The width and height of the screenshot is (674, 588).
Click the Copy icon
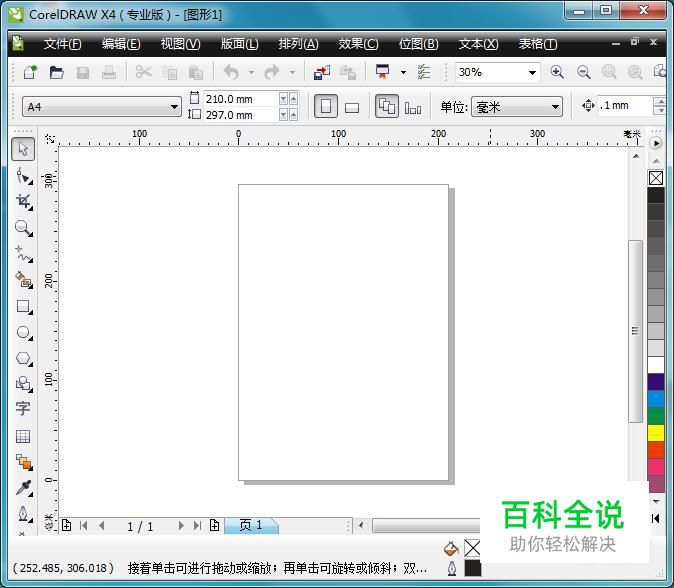point(170,73)
